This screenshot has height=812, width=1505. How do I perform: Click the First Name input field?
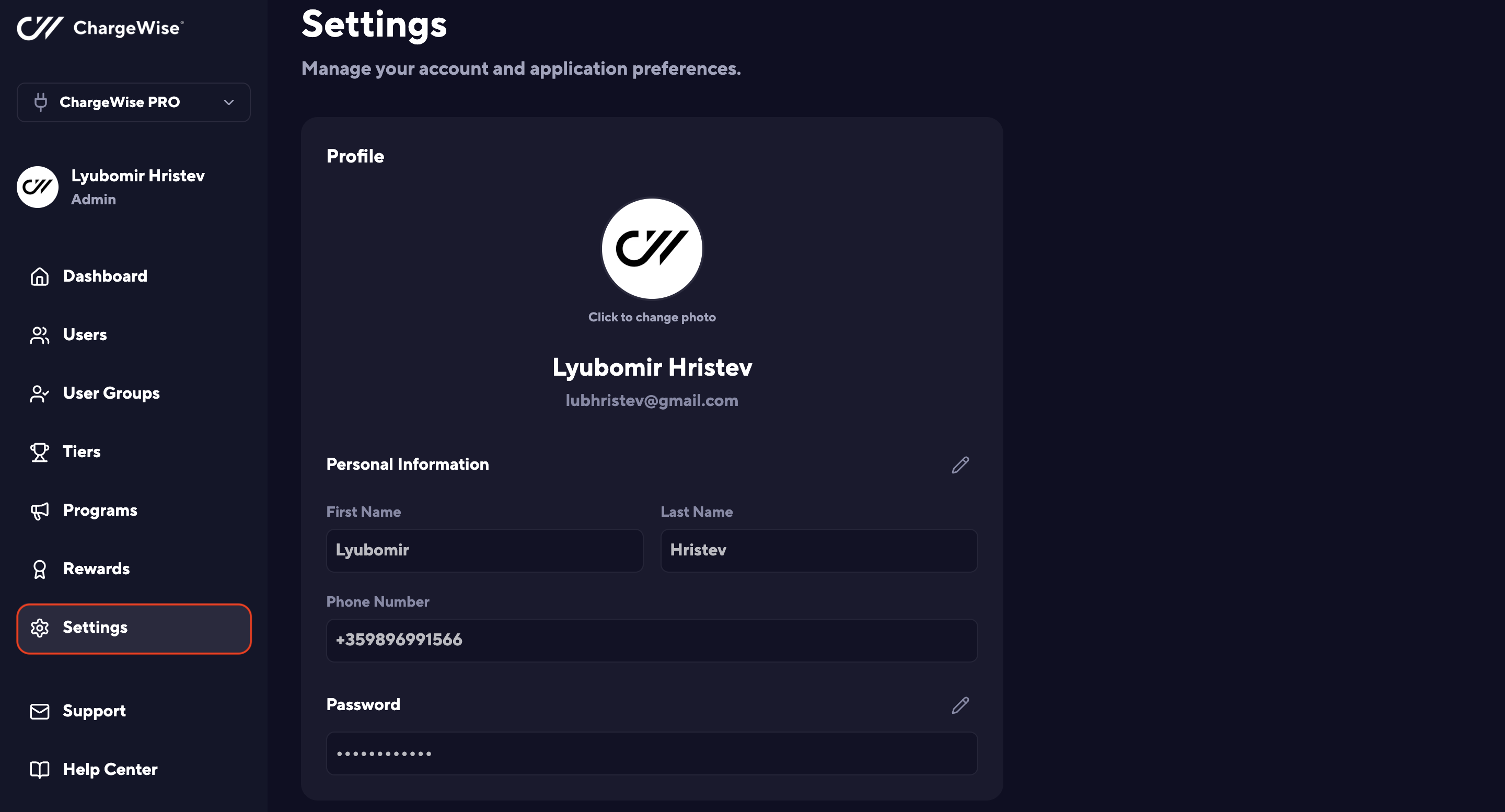tap(484, 550)
